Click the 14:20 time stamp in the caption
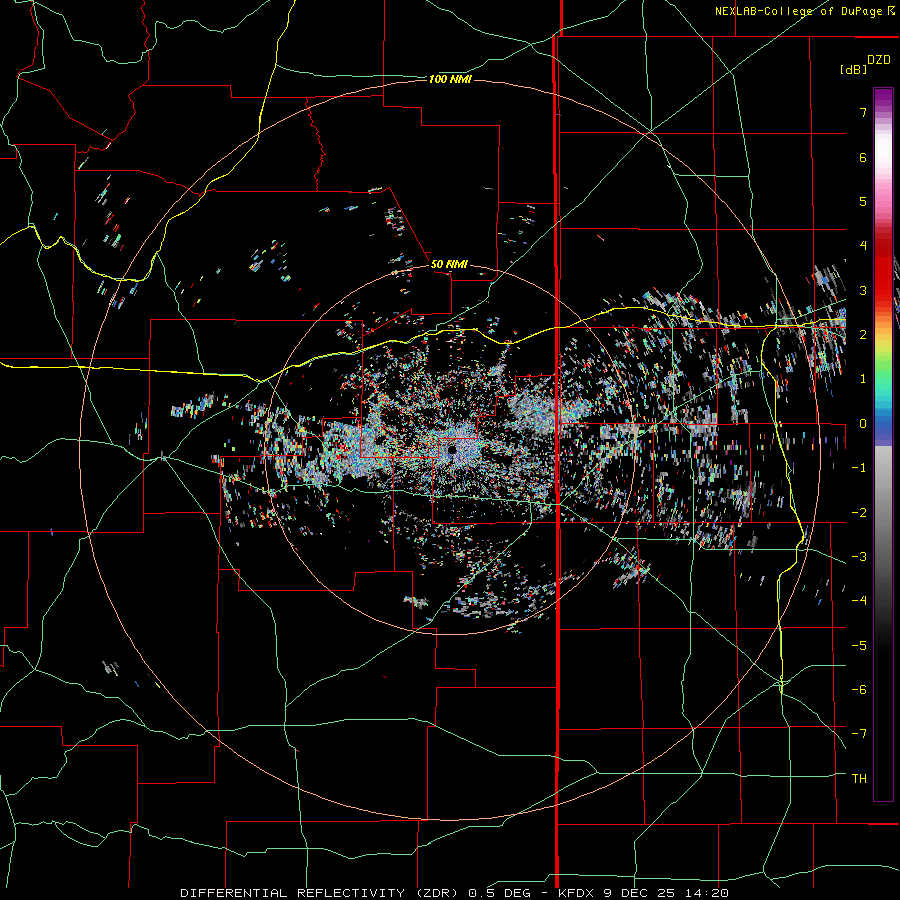 pos(706,893)
